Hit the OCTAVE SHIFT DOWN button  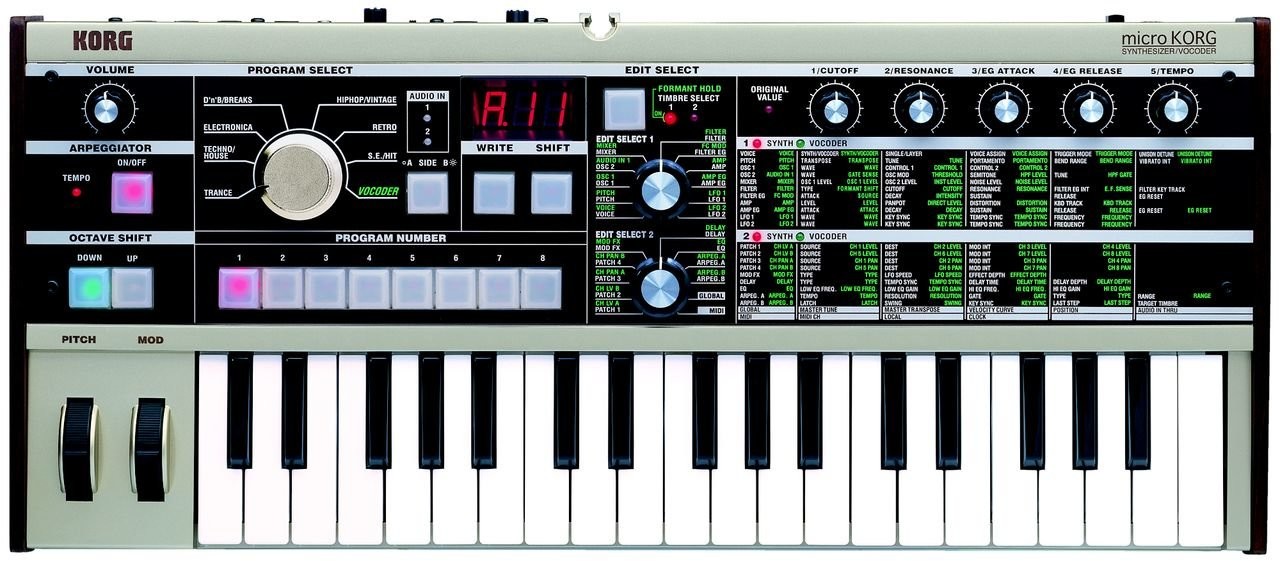(89, 288)
